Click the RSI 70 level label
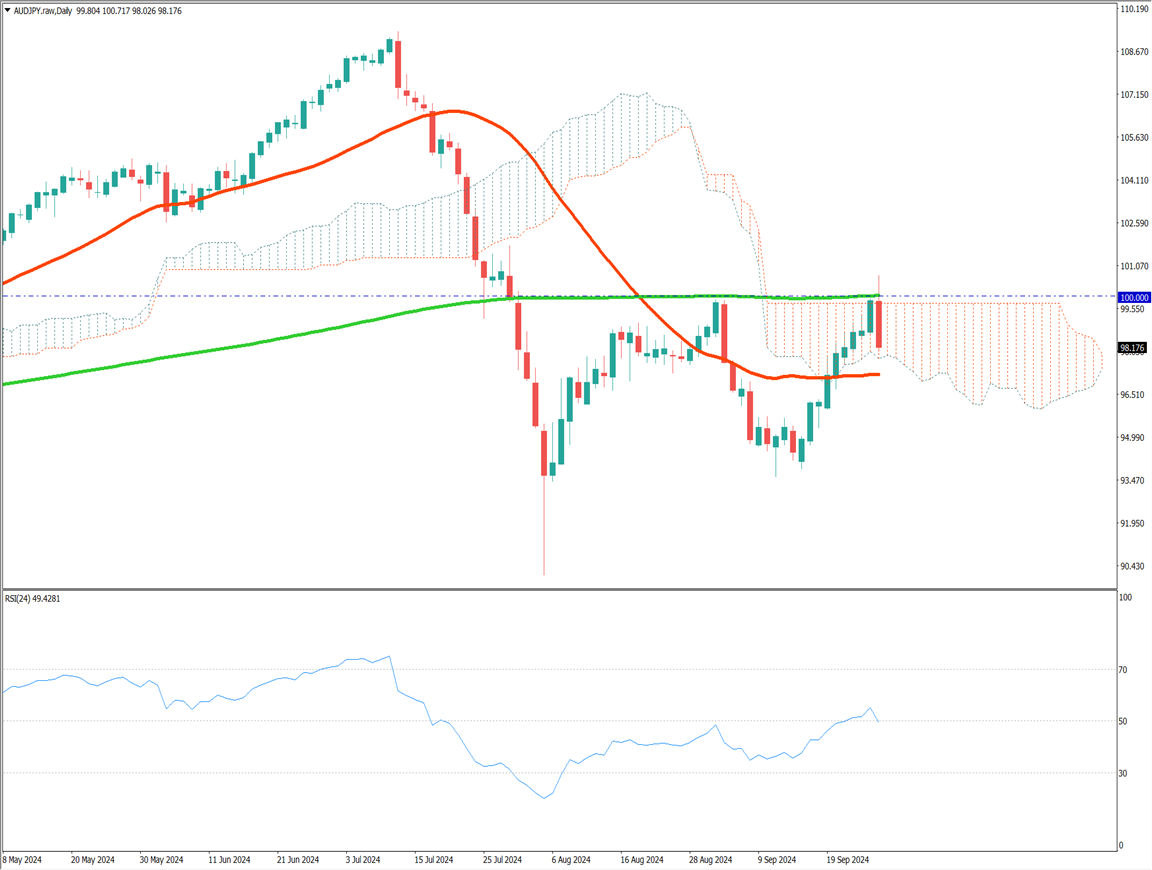The image size is (1152, 870). 1125,669
